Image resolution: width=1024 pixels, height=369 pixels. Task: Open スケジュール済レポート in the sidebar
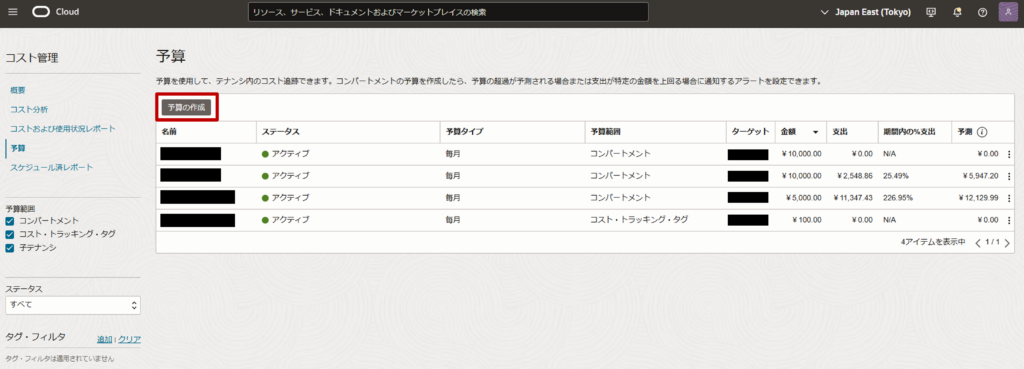click(52, 167)
